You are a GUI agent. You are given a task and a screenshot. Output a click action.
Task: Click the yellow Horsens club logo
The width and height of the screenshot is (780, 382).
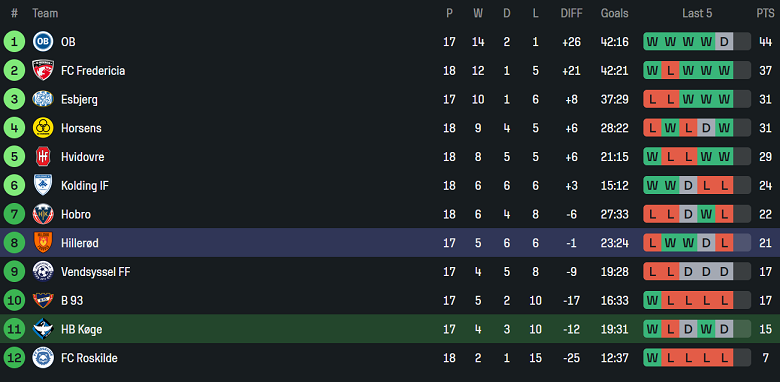tap(43, 128)
